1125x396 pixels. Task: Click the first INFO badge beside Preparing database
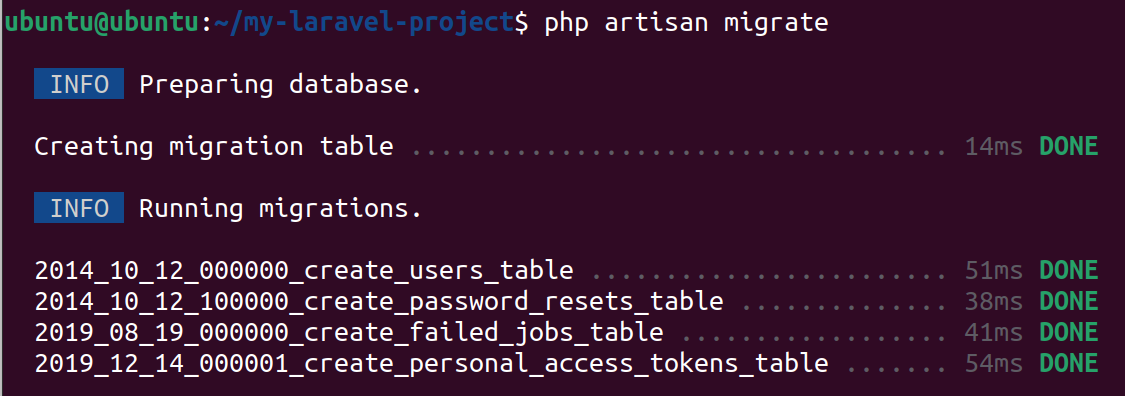click(79, 85)
